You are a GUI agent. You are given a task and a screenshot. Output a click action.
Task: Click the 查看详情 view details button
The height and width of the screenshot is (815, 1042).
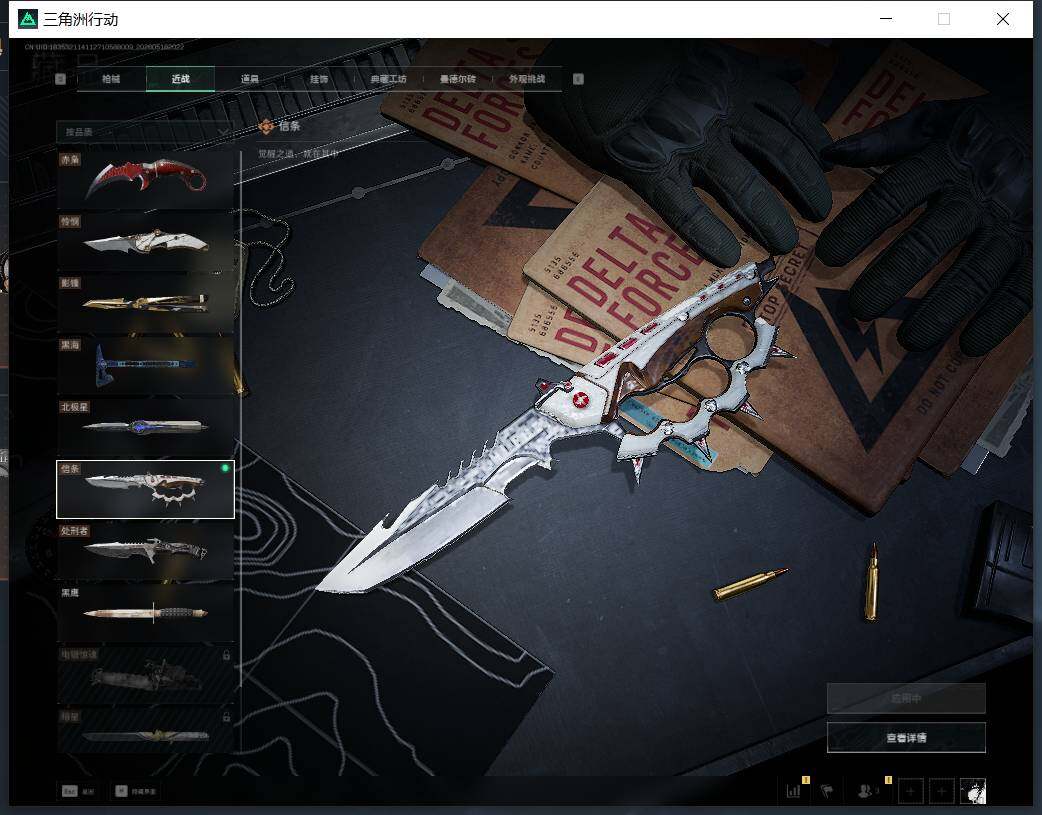pyautogui.click(x=906, y=738)
